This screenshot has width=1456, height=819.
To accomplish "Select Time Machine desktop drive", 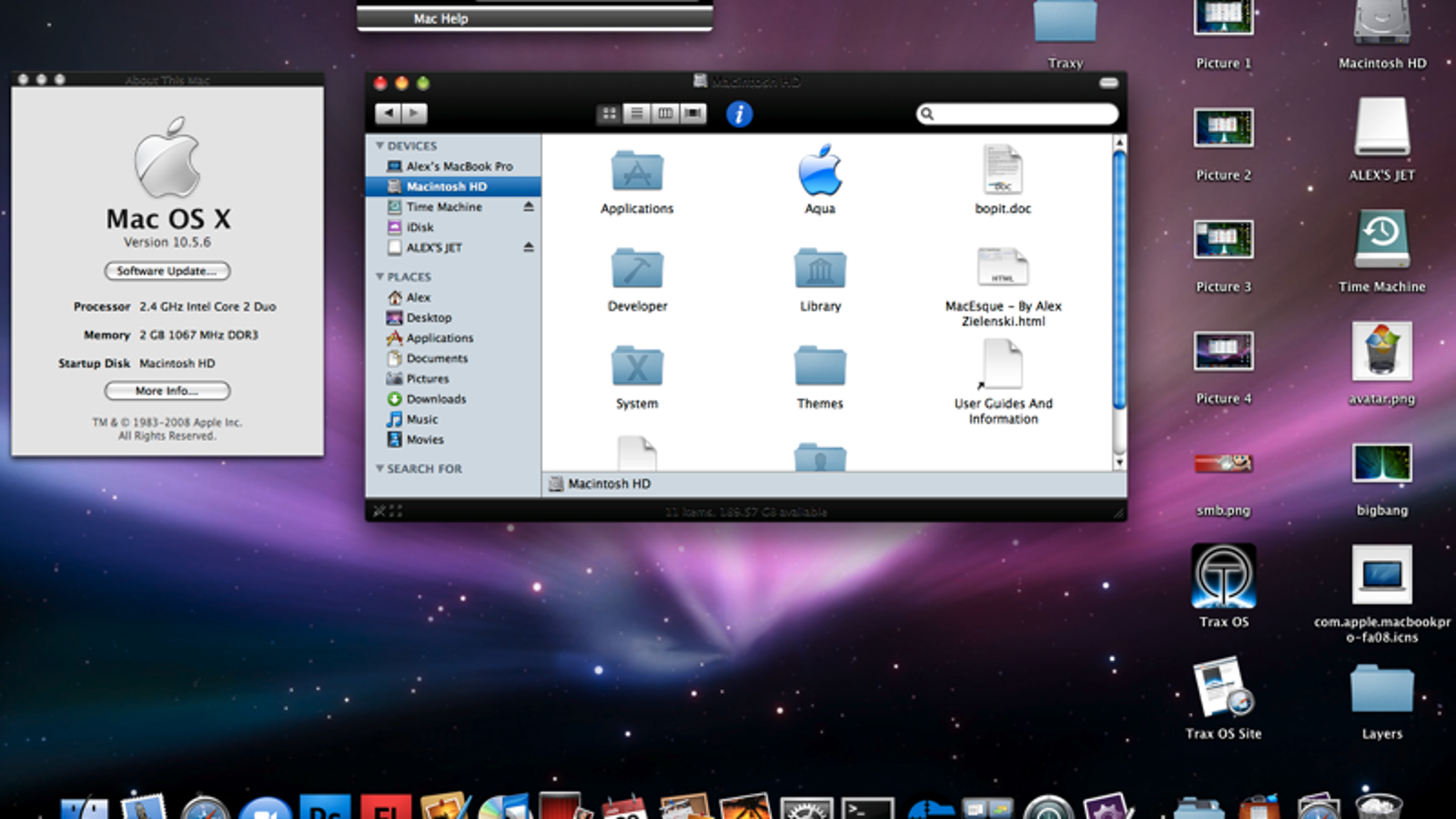I will coord(1382,253).
